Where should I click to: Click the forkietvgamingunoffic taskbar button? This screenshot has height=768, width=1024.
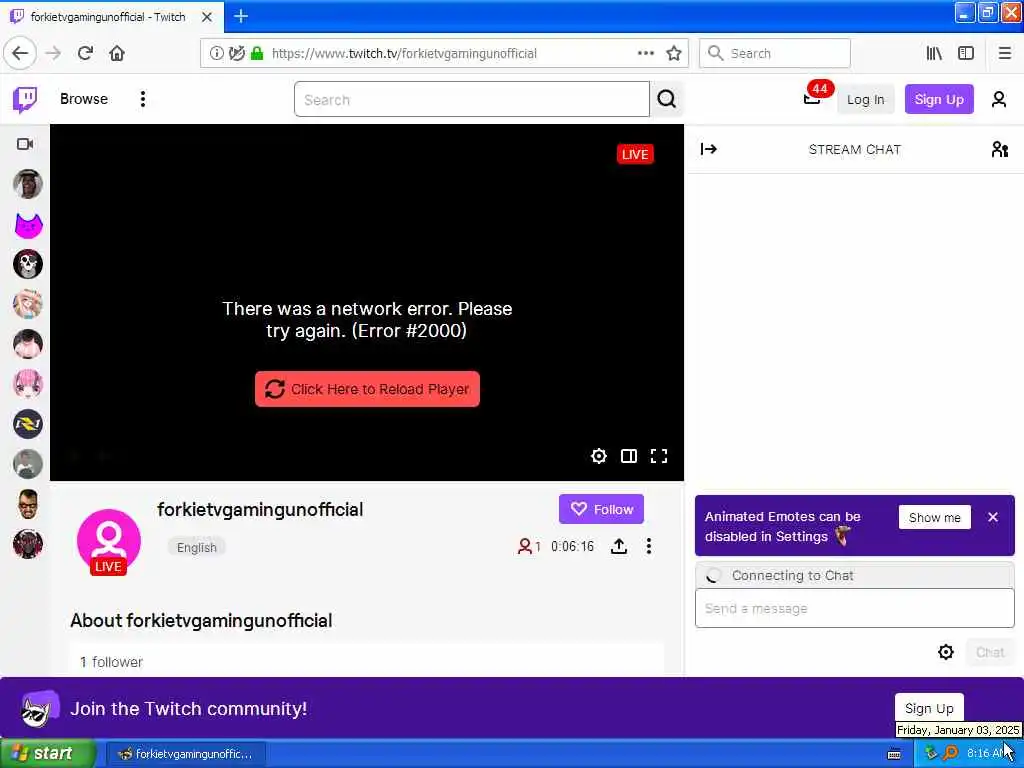[185, 754]
